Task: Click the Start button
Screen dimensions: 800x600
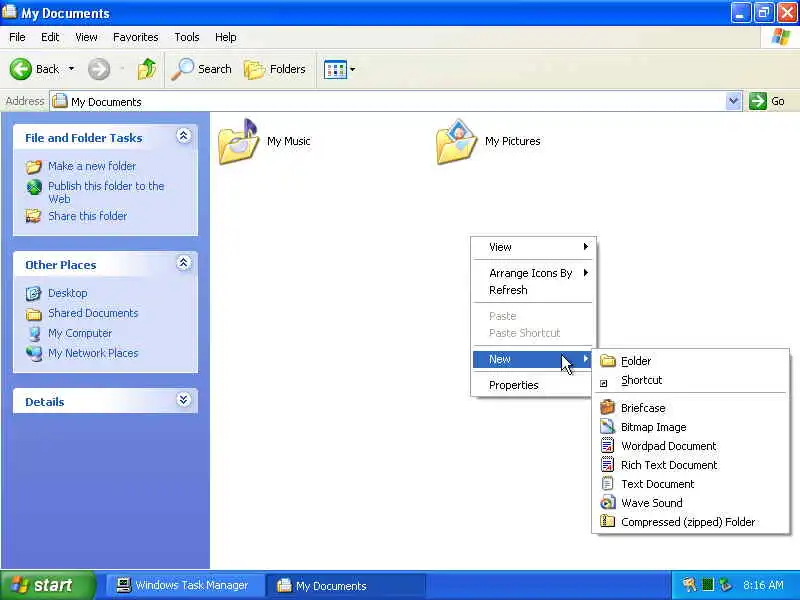Action: (x=47, y=585)
